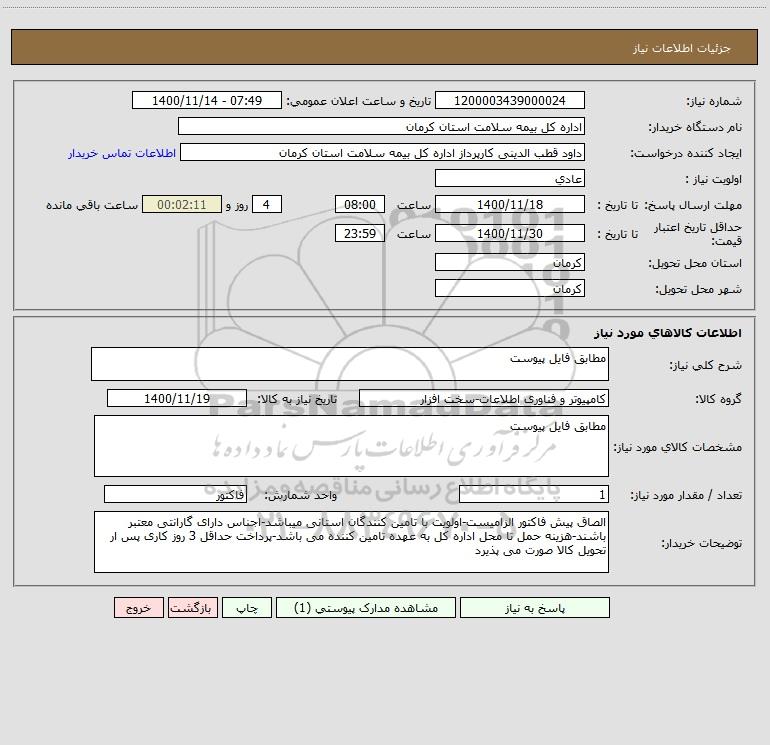This screenshot has height=745, width=770.
Task: Click the اطلاعات کالاهای مورد نیاز heading
Action: (668, 333)
